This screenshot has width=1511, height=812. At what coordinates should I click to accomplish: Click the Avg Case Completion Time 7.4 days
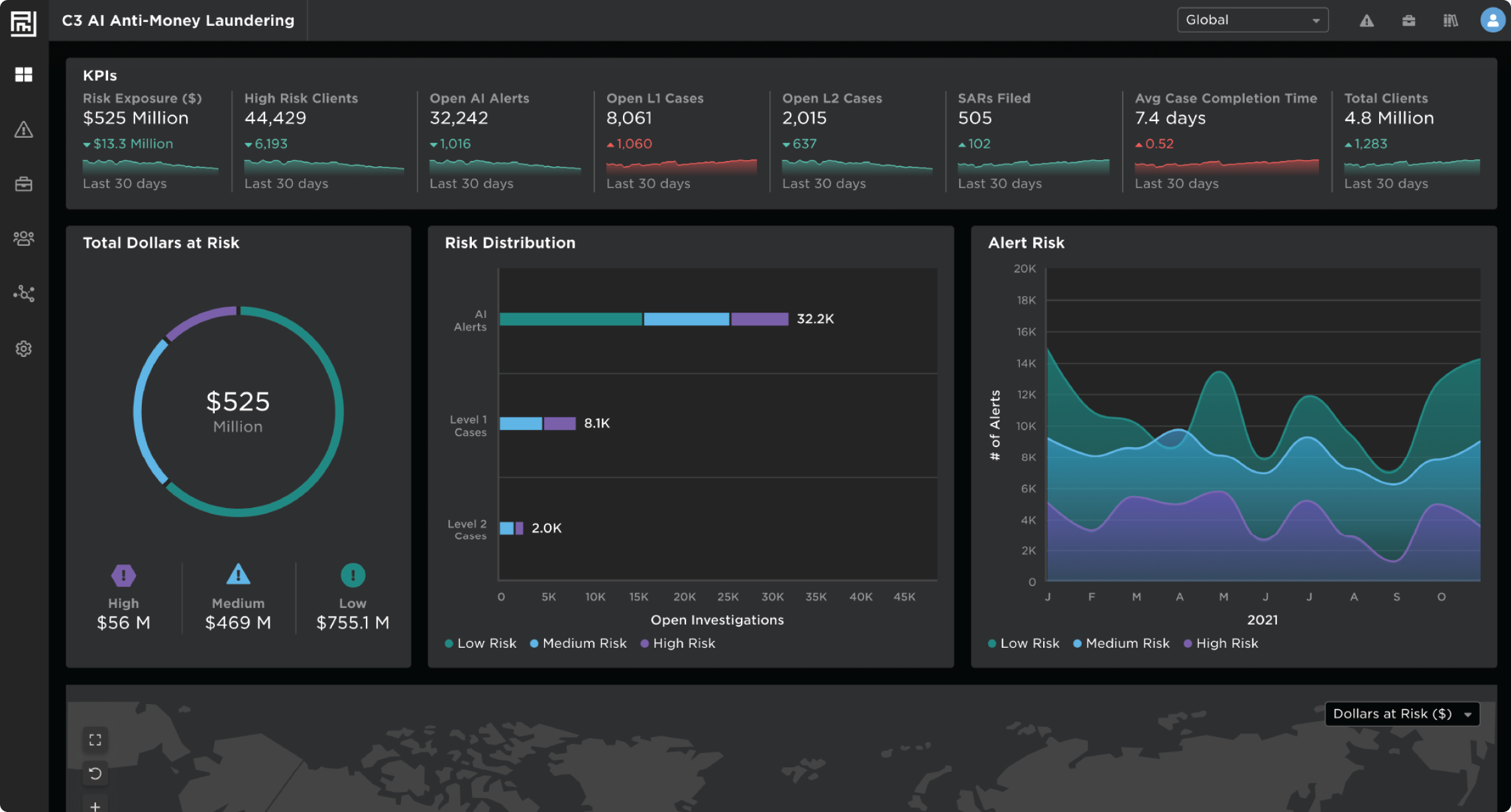tap(1170, 118)
